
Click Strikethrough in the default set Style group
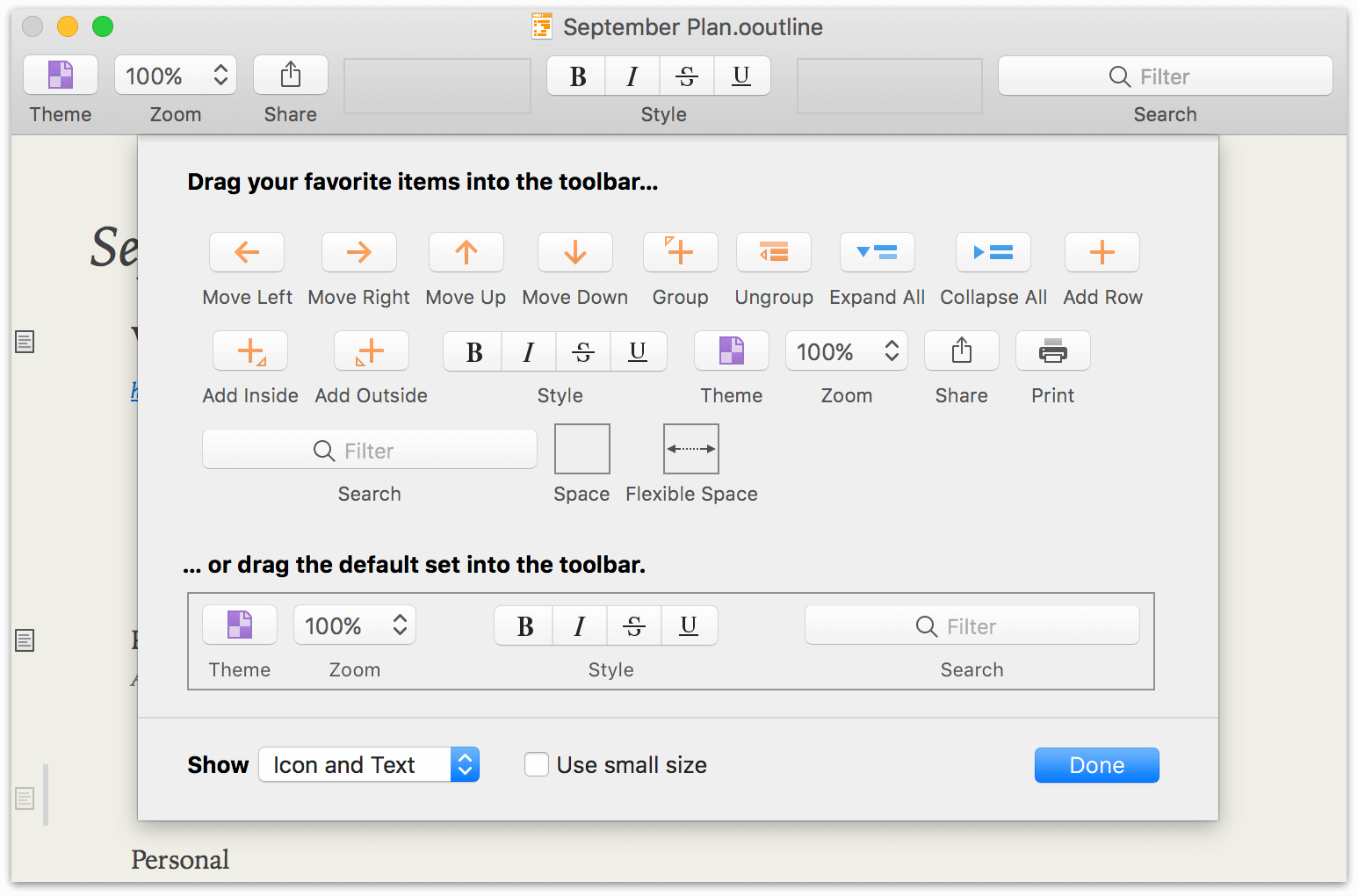(x=634, y=625)
